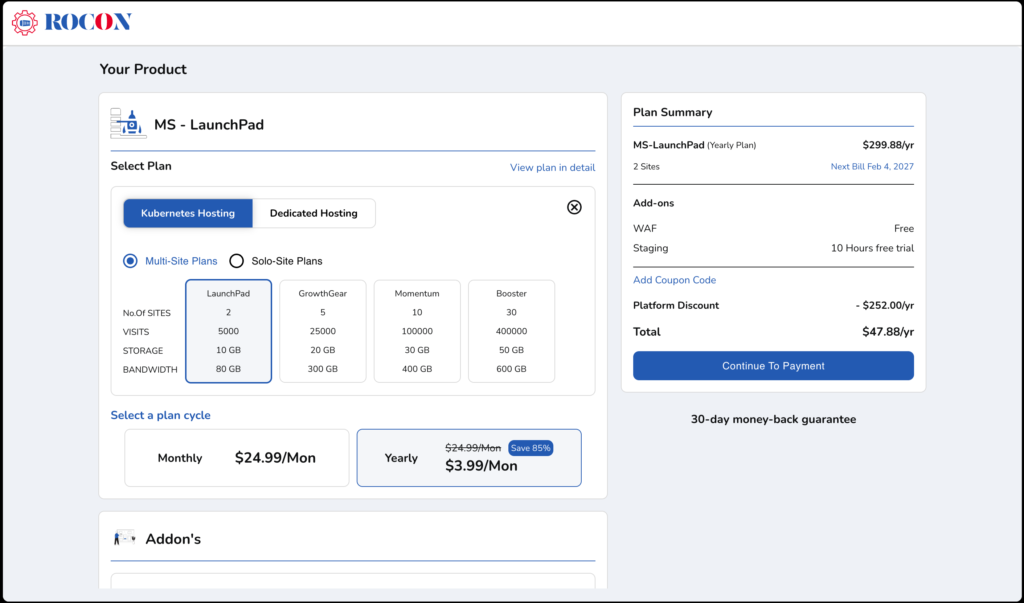Screen dimensions: 1024x603
Task: Choose the Booster plan card
Action: [x=511, y=331]
